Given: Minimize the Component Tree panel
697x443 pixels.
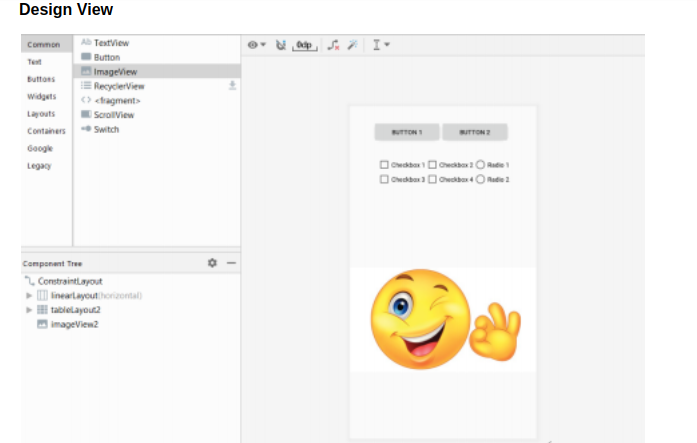Looking at the screenshot, I should pyautogui.click(x=231, y=263).
